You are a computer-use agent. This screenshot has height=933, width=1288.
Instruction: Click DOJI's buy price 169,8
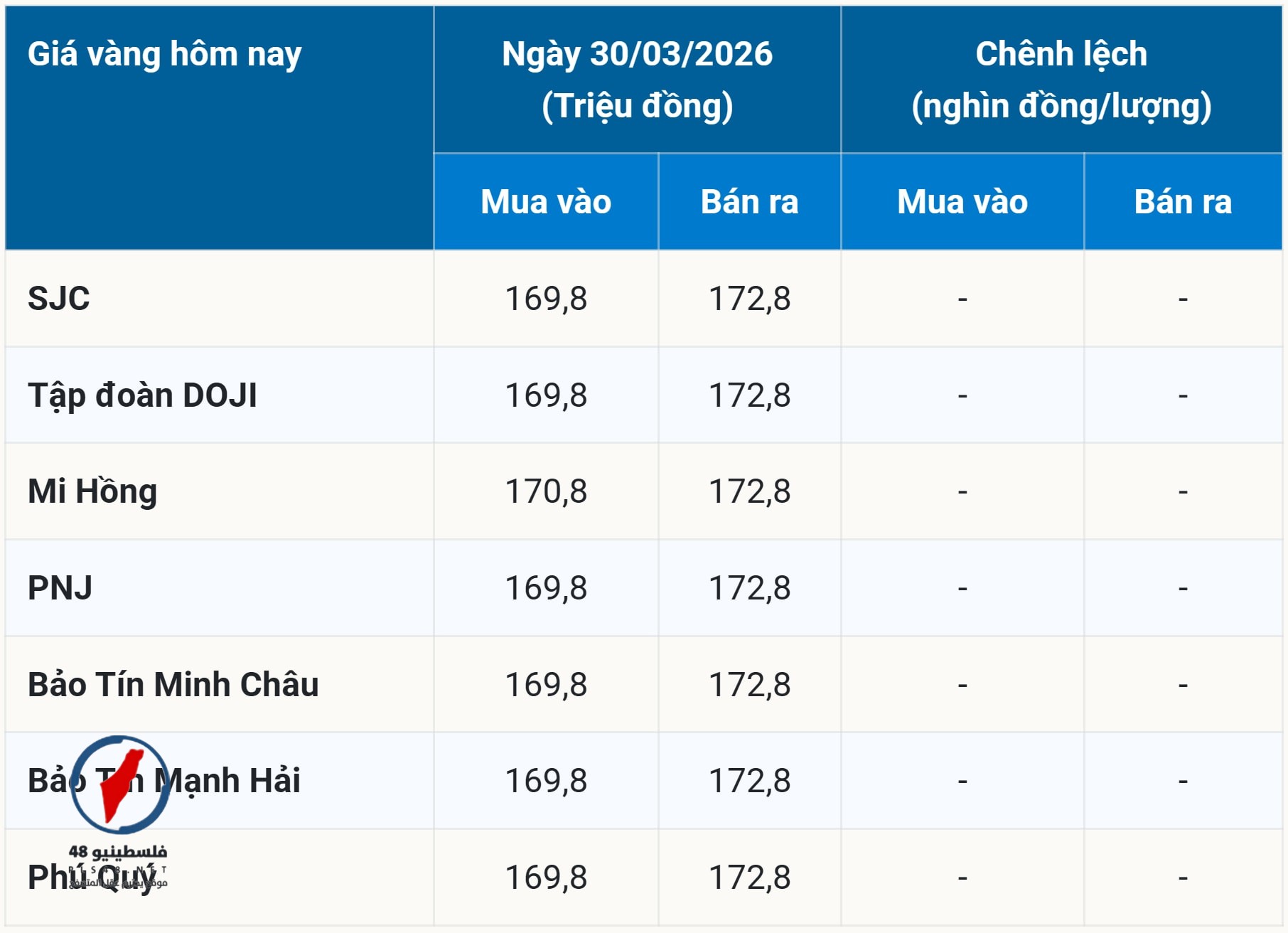[x=545, y=395]
